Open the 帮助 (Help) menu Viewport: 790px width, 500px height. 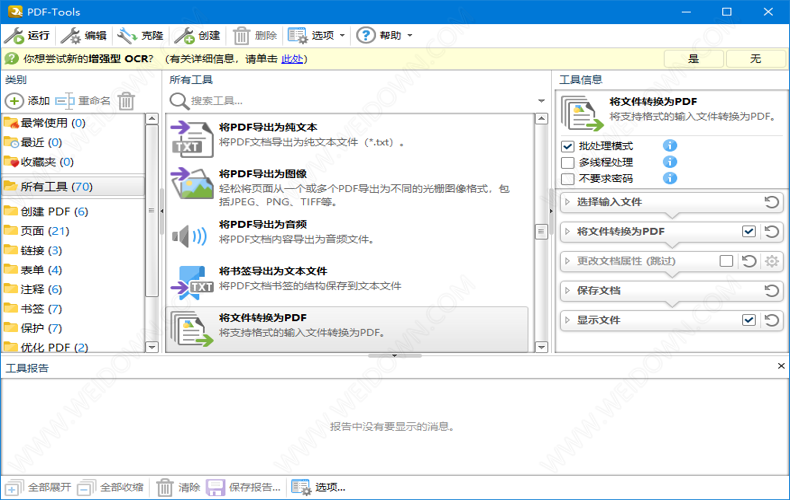point(384,36)
